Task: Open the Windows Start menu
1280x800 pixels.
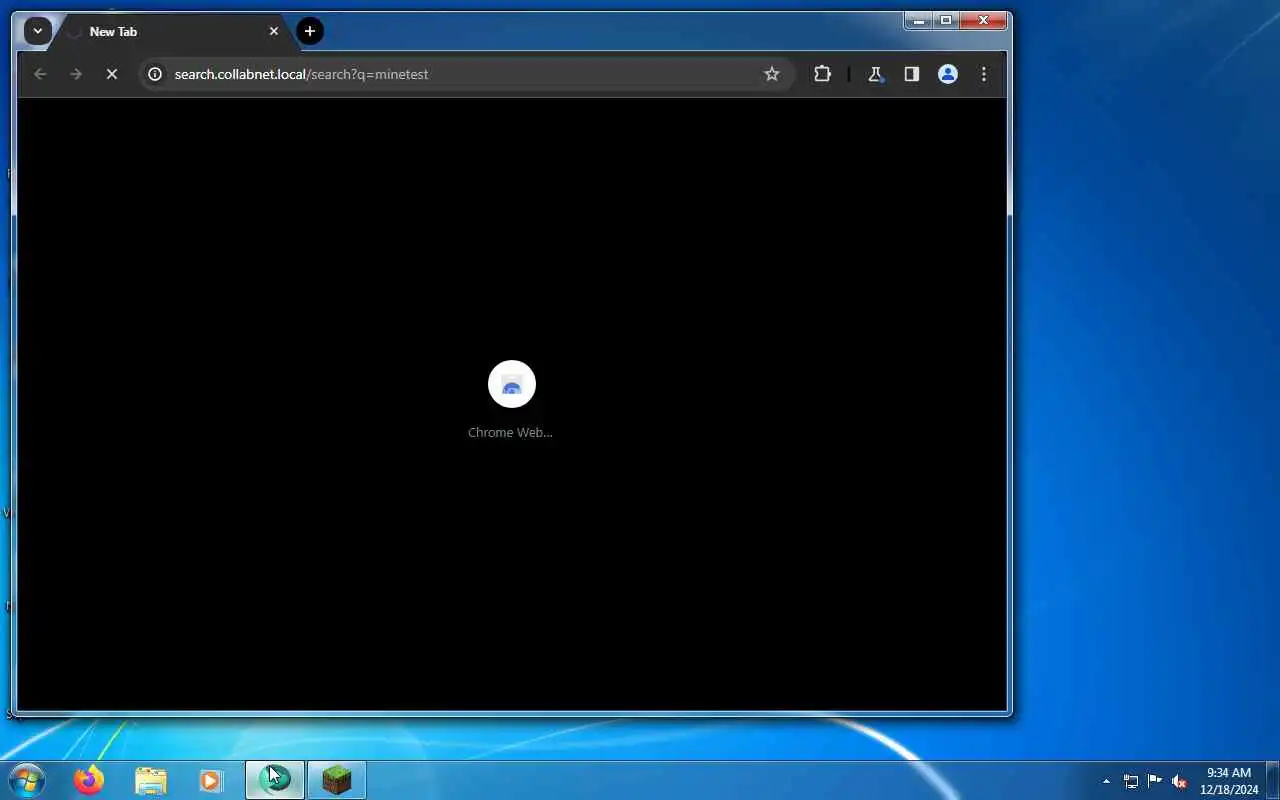Action: point(26,780)
